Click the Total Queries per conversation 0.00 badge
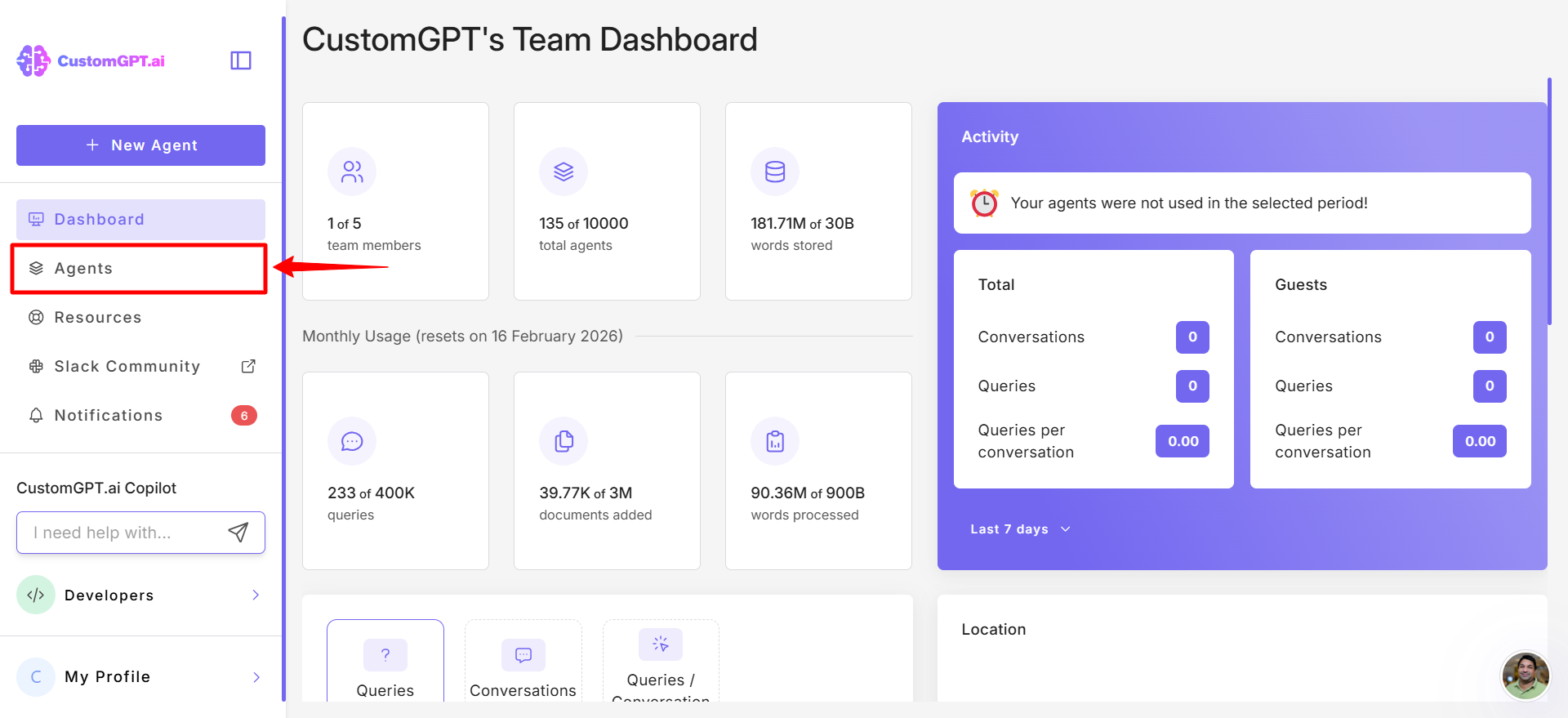Screen dimensions: 1568x718 pyautogui.click(x=1183, y=441)
